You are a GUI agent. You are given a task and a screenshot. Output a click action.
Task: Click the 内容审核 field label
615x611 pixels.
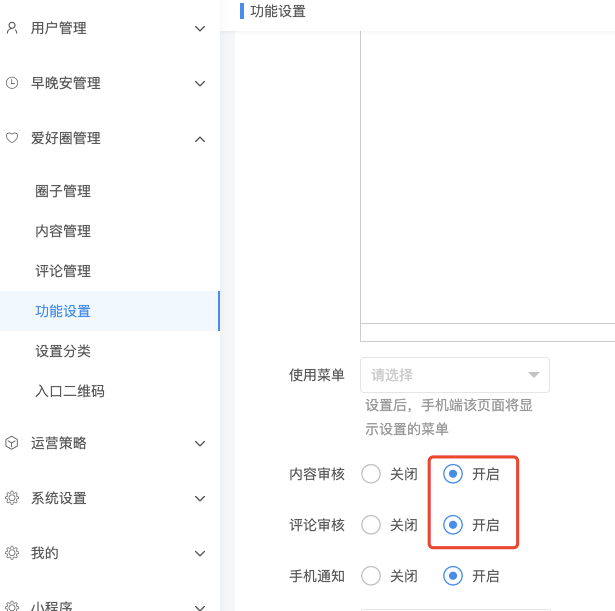[317, 474]
